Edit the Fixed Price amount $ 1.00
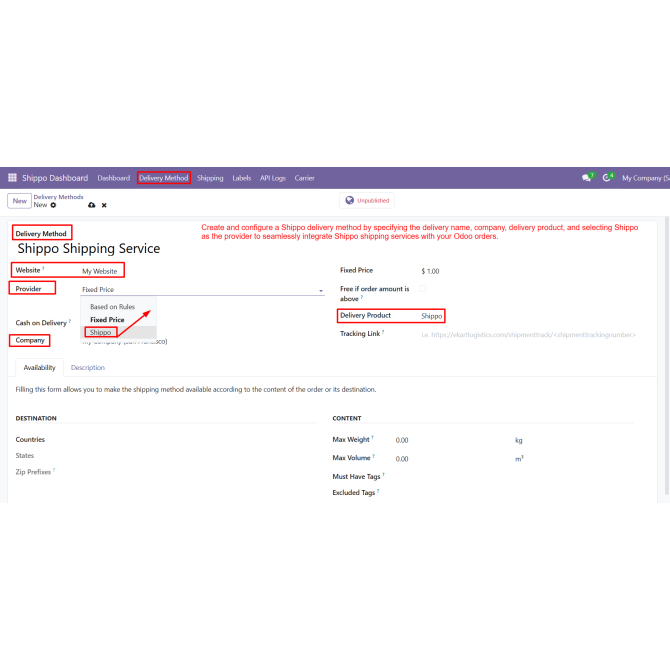Screen dimensions: 670x670 coord(430,271)
